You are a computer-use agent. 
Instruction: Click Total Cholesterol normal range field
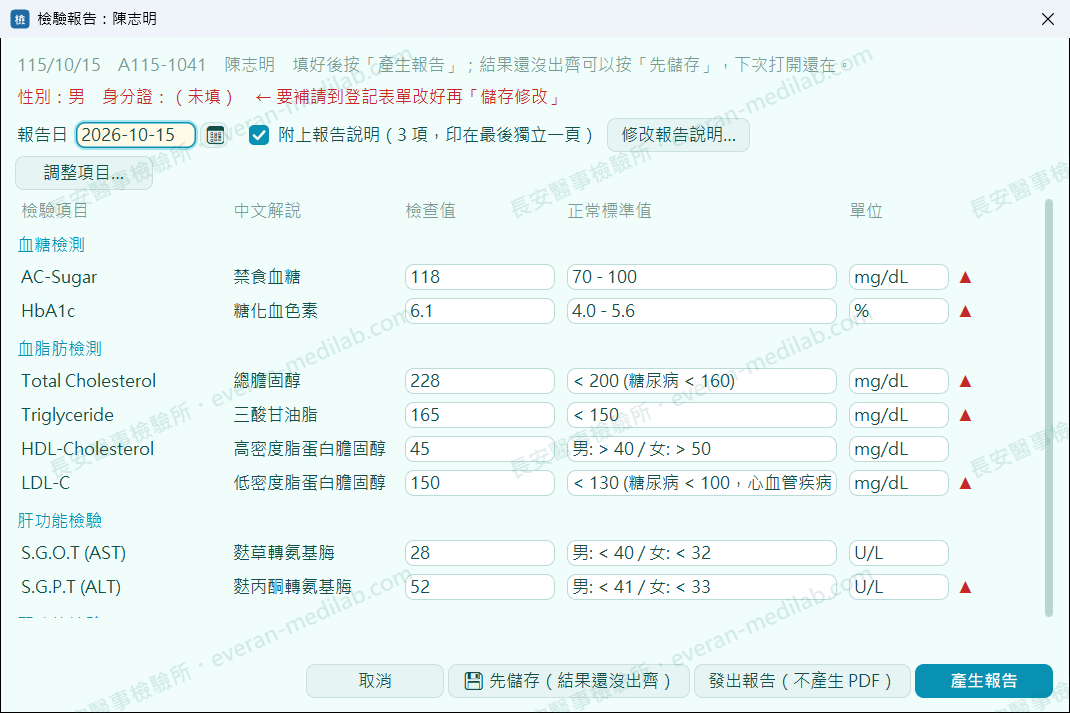tap(702, 381)
